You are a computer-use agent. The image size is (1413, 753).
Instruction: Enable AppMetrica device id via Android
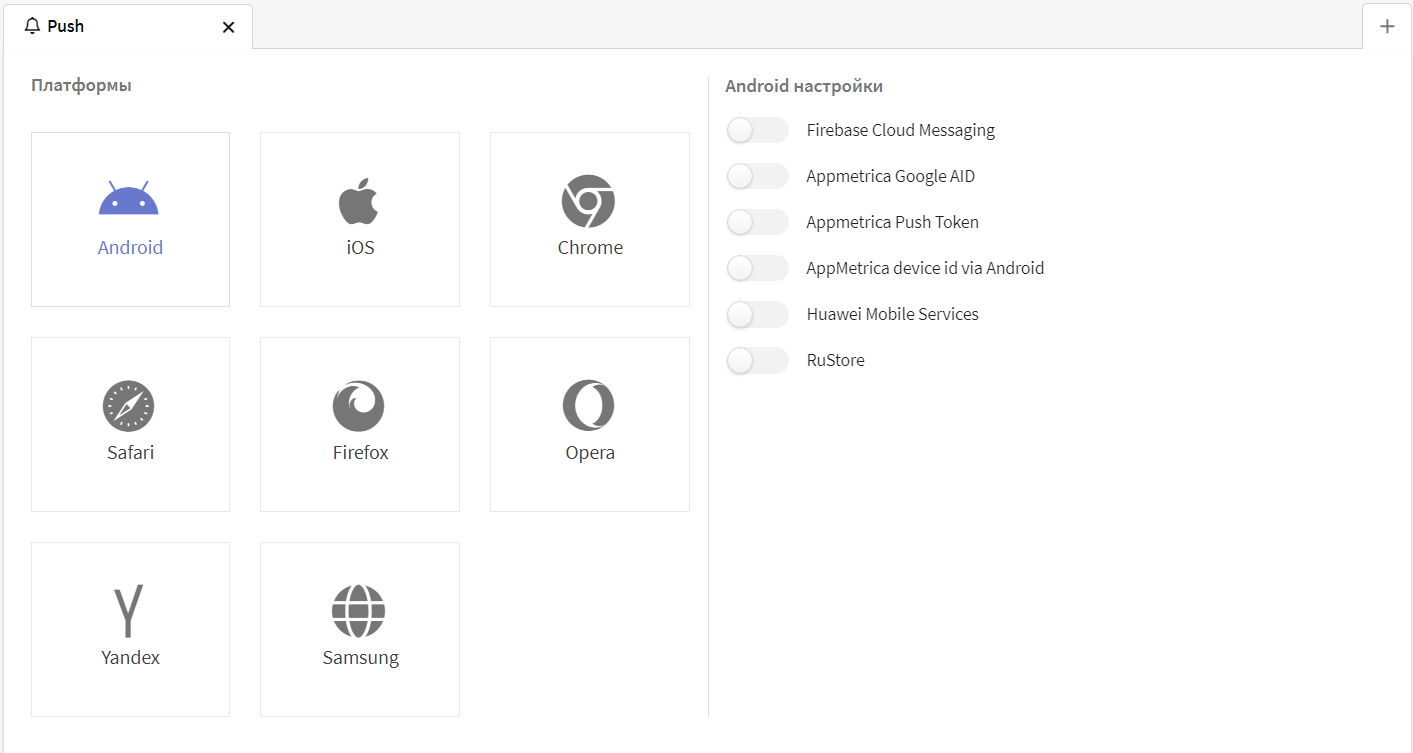(757, 268)
